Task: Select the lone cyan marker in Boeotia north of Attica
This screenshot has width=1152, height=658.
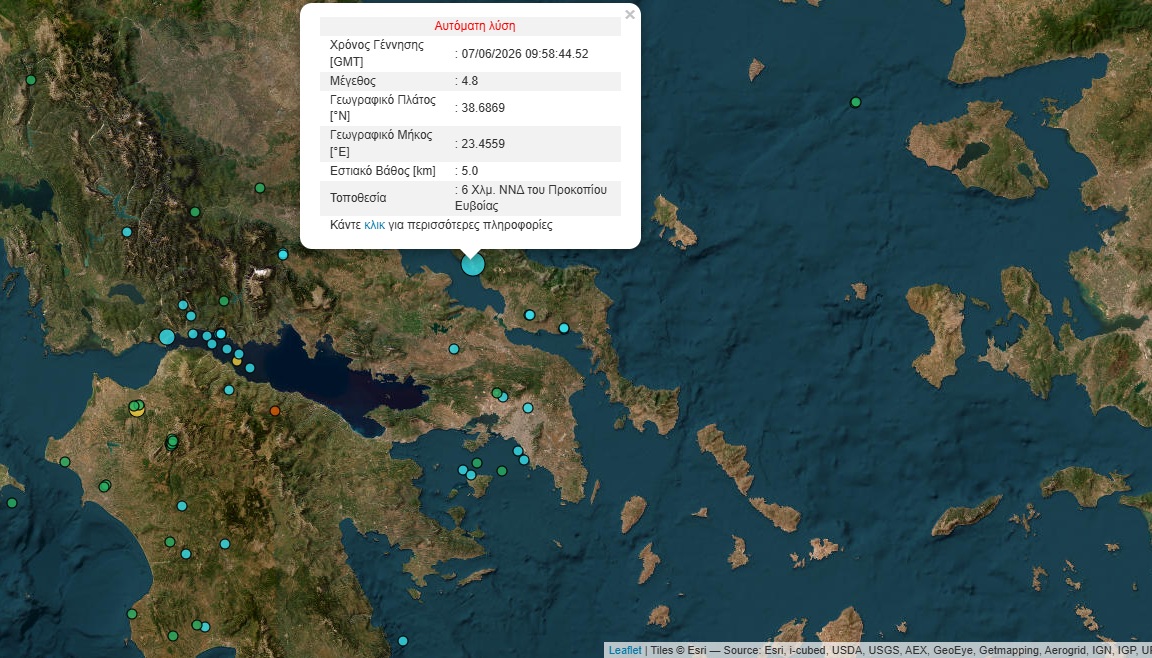Action: click(x=454, y=349)
